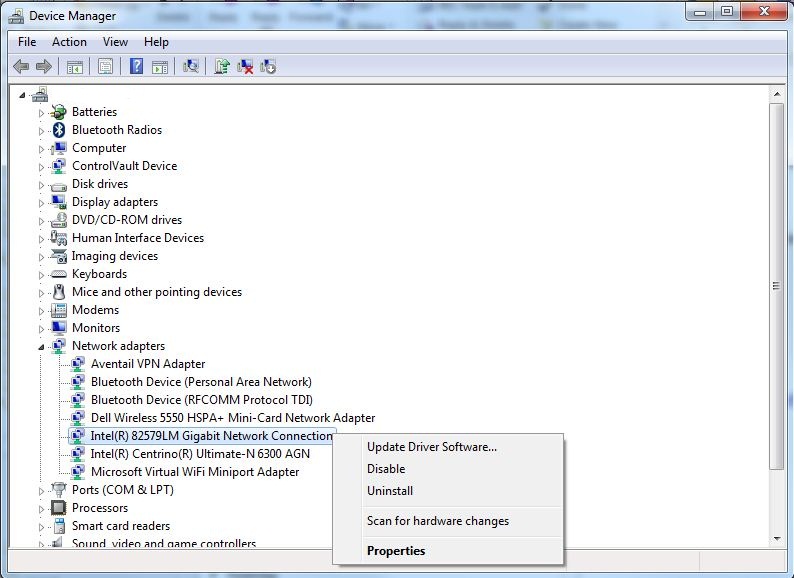The width and height of the screenshot is (794, 578).
Task: Click the blue Help question mark icon
Action: coord(136,67)
